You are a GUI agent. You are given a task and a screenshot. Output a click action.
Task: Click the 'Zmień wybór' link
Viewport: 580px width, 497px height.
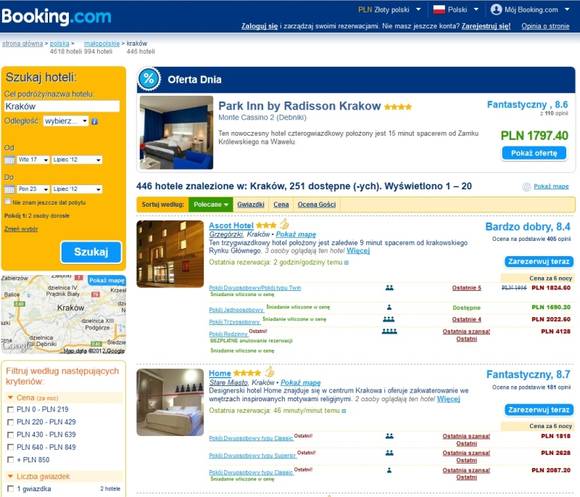pyautogui.click(x=21, y=229)
